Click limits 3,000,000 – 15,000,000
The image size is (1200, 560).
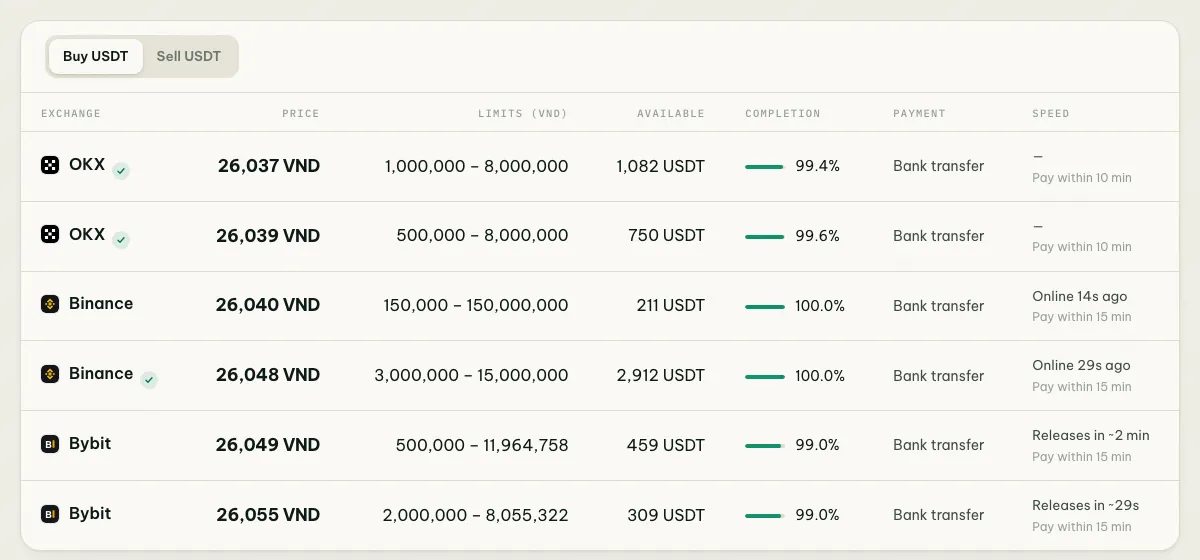click(x=472, y=376)
